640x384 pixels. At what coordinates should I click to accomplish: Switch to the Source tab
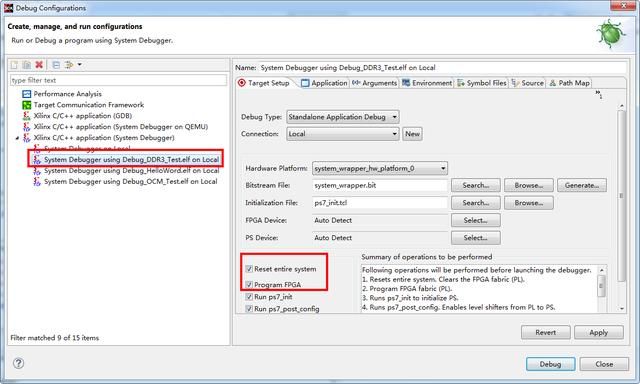pyautogui.click(x=527, y=83)
